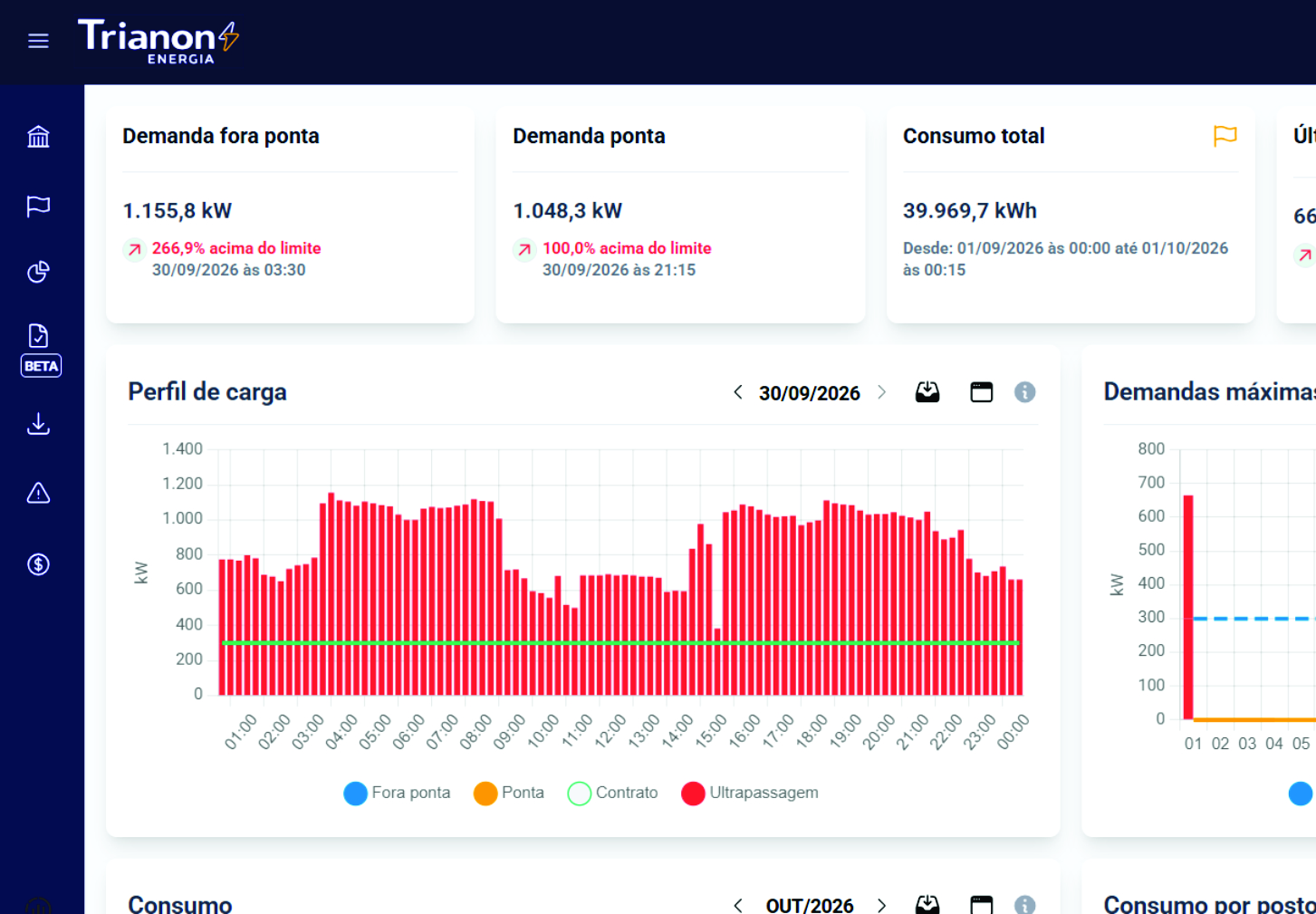
Task: Toggle Fora ponta legend series
Action: point(397,793)
